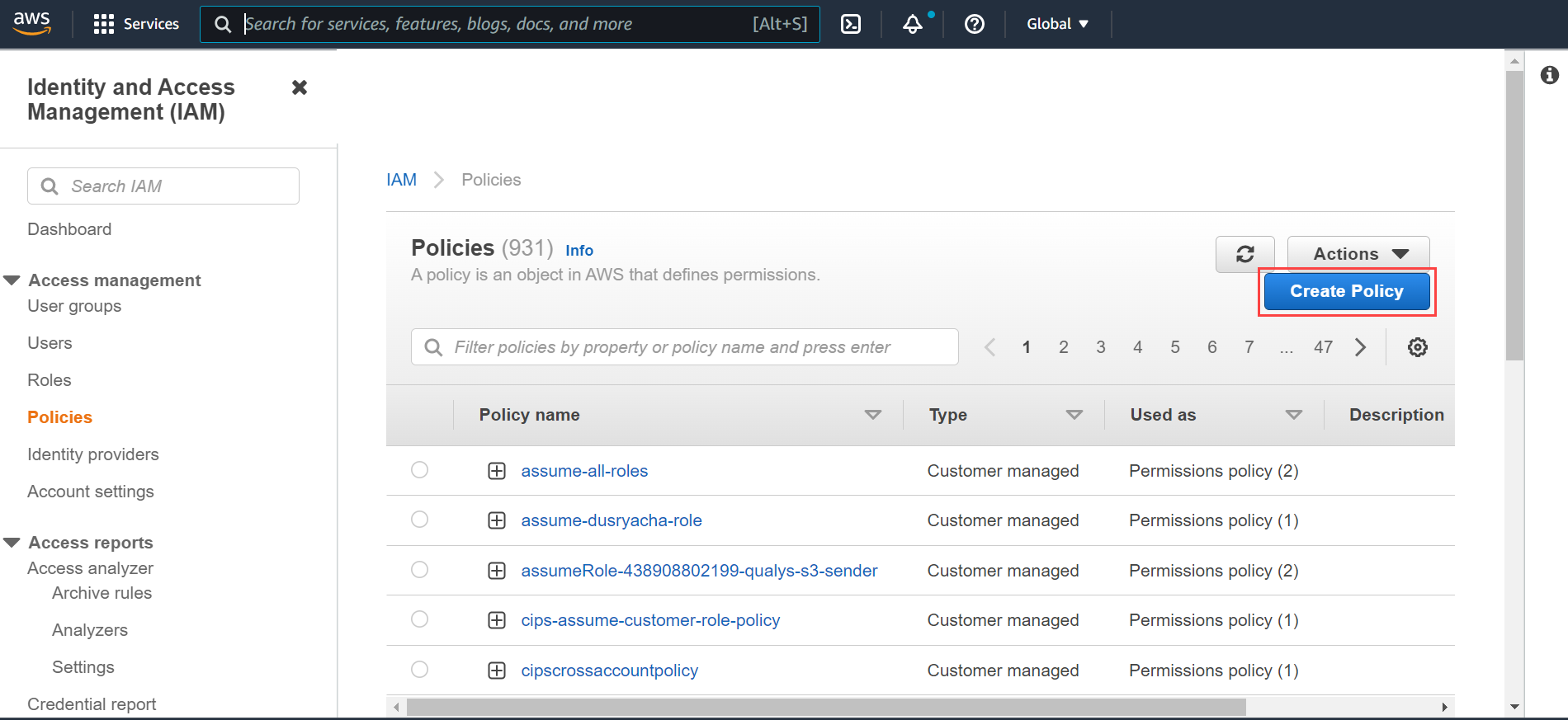Viewport: 1568px width, 720px height.
Task: Go to page 5 of policies
Action: click(x=1175, y=347)
